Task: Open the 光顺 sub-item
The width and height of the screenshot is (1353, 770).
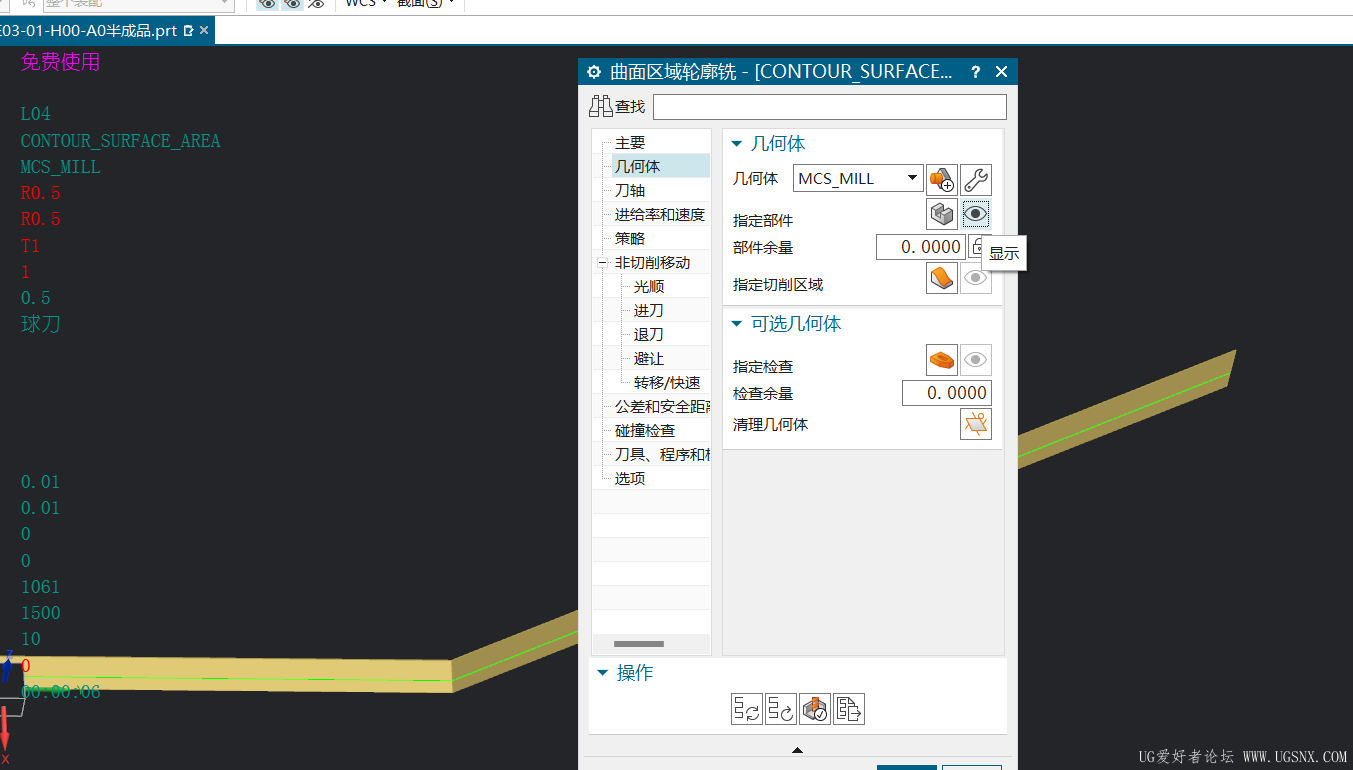Action: [649, 286]
